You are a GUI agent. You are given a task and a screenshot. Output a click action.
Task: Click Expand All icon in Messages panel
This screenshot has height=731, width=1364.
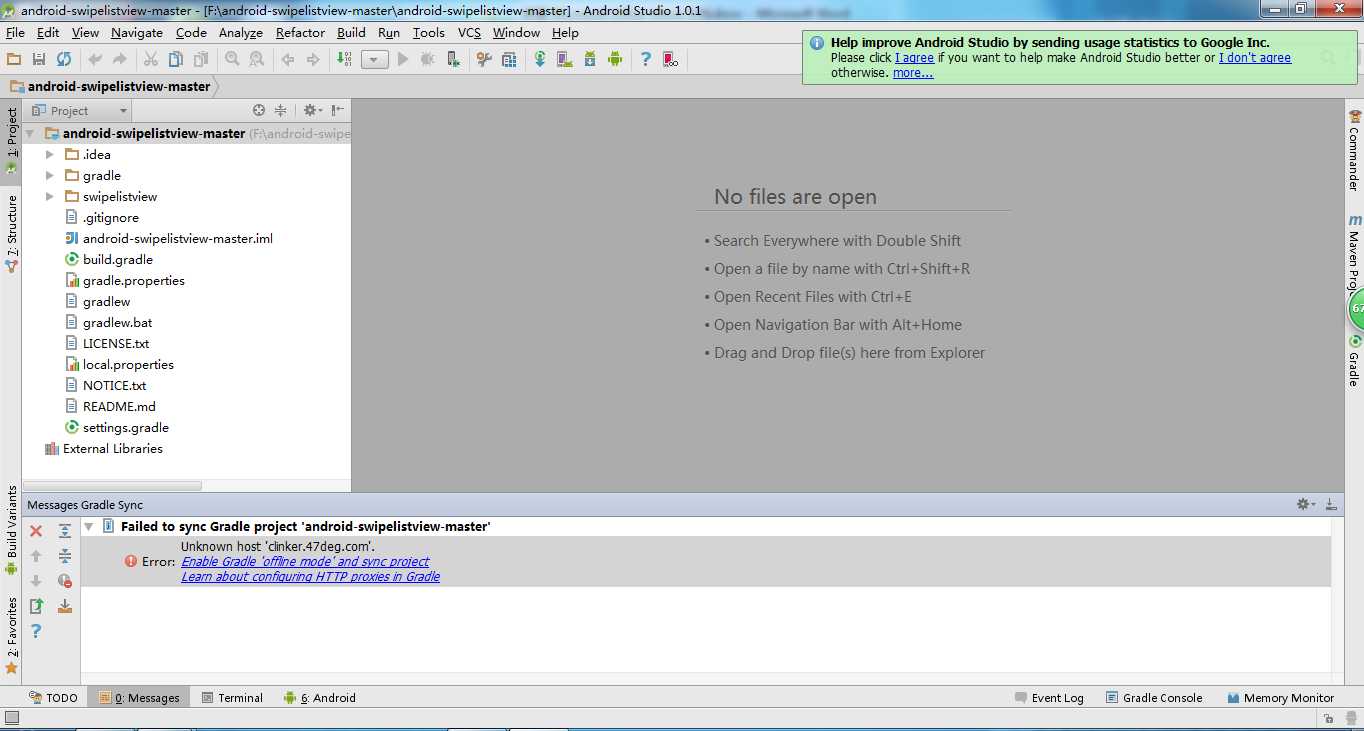[x=65, y=531]
